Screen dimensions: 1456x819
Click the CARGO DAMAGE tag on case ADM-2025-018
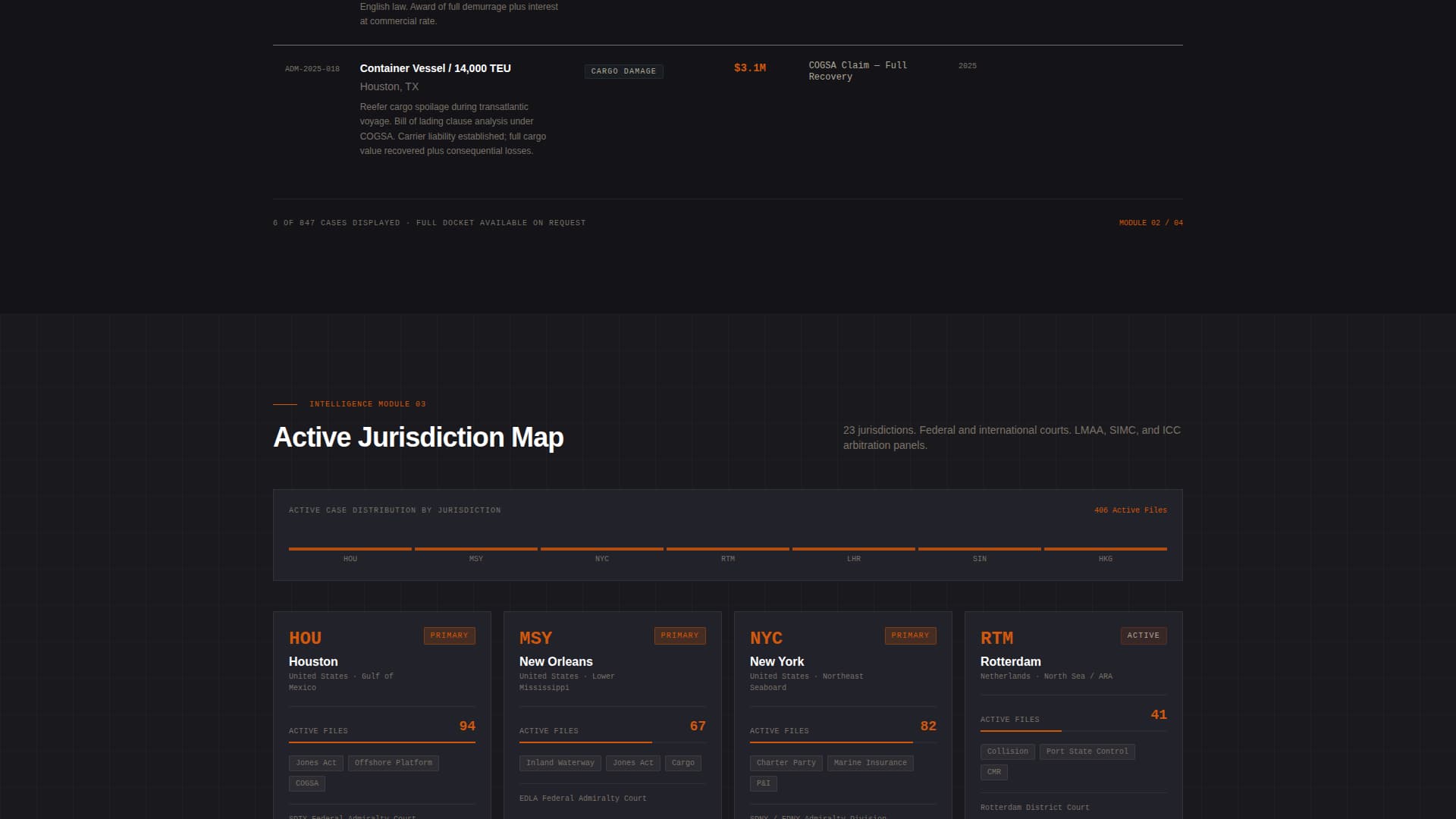click(x=623, y=71)
